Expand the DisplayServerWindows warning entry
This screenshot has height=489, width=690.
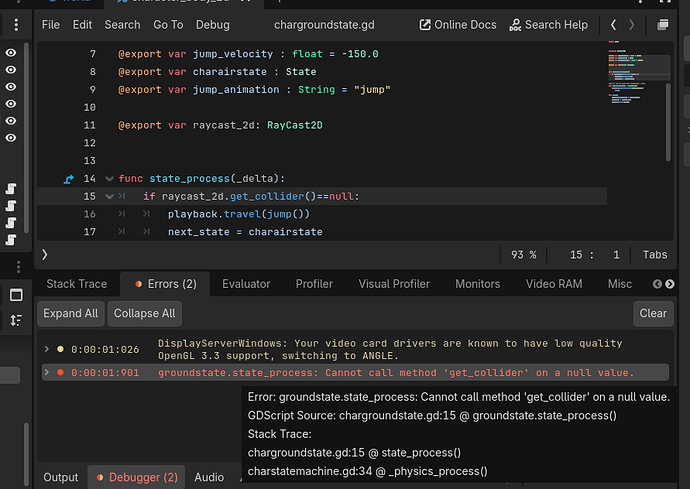tap(47, 349)
